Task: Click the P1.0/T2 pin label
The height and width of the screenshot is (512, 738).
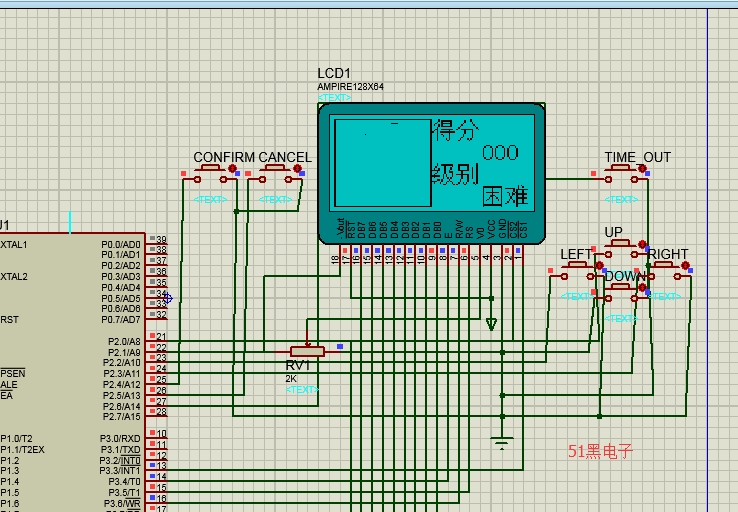Action: point(16,439)
